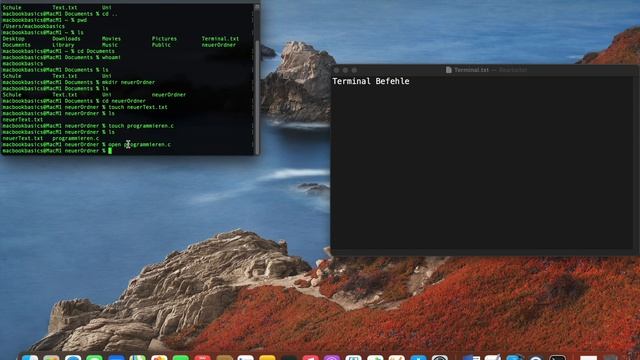Click the green cursor block on the last prompt
This screenshot has height=360, width=640.
tap(110, 151)
